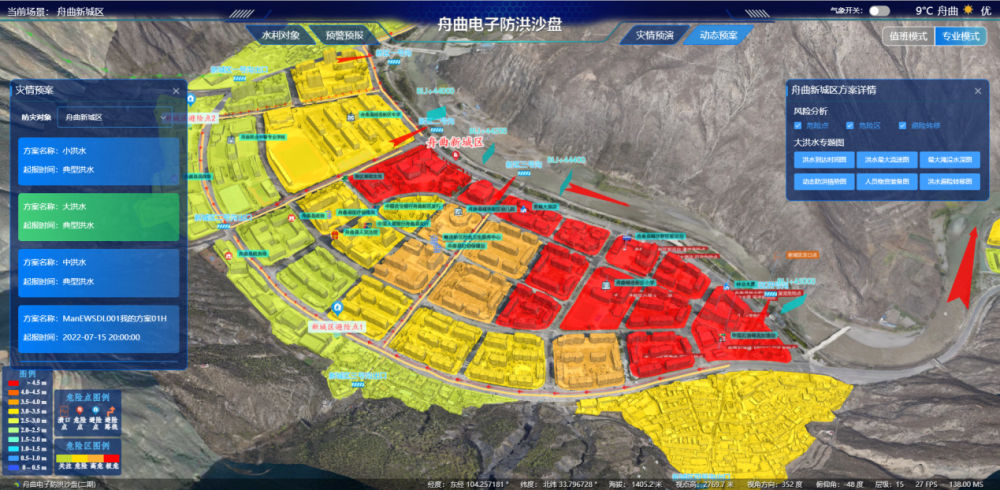
Task: Click the orange 避险路线 arrow icon
Action: 113,412
